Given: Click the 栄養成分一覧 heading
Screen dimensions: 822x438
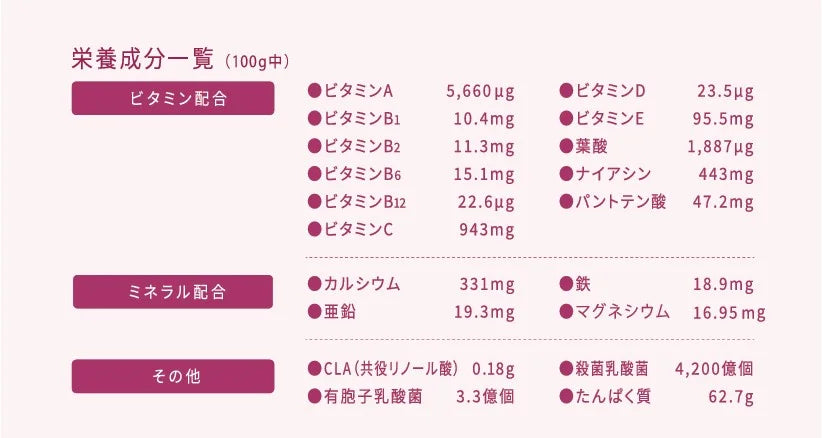Looking at the screenshot, I should coord(143,58).
